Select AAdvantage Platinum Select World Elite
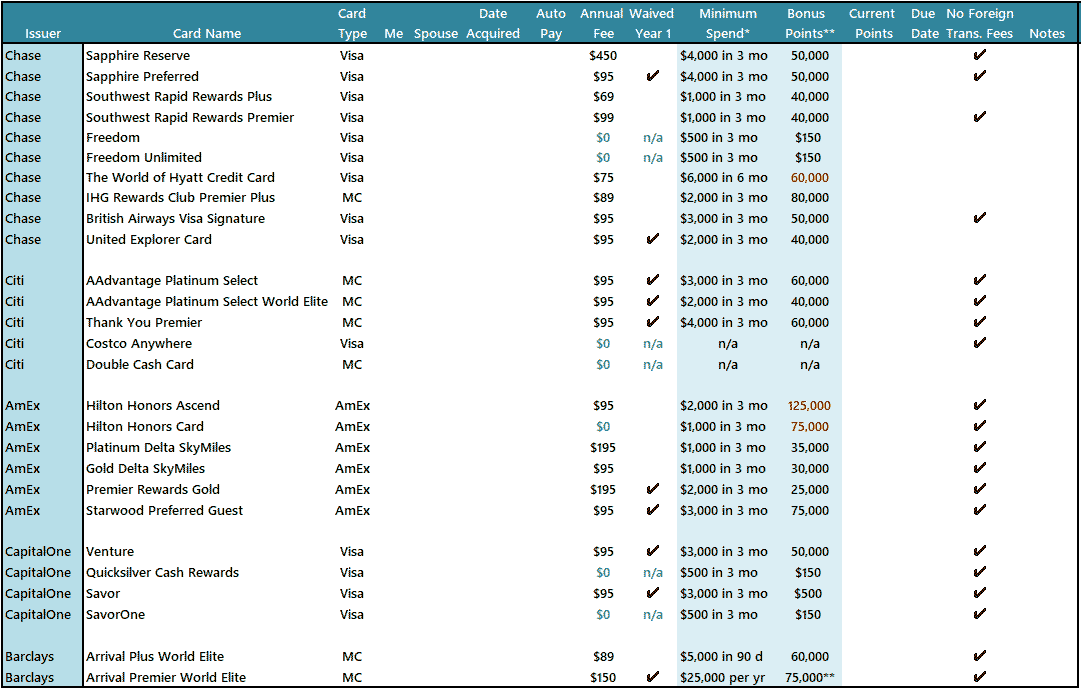The height and width of the screenshot is (690, 1081). [207, 301]
